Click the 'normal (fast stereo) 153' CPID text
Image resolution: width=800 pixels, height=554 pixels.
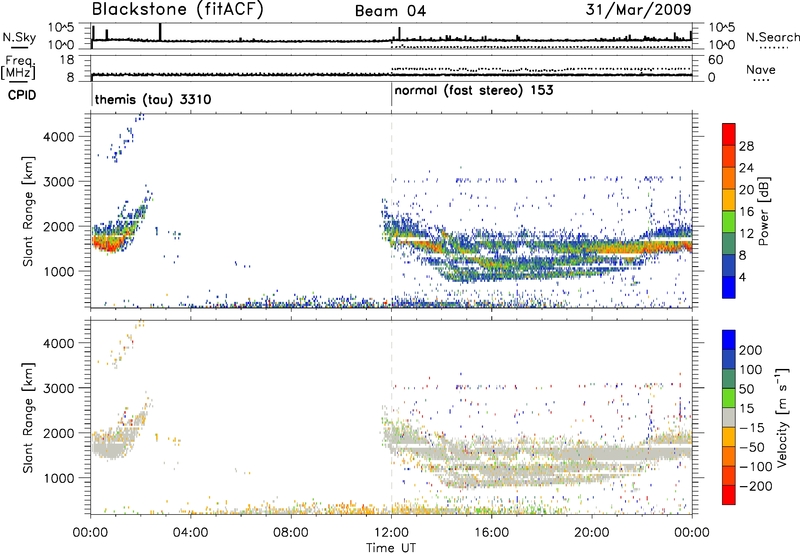point(474,91)
